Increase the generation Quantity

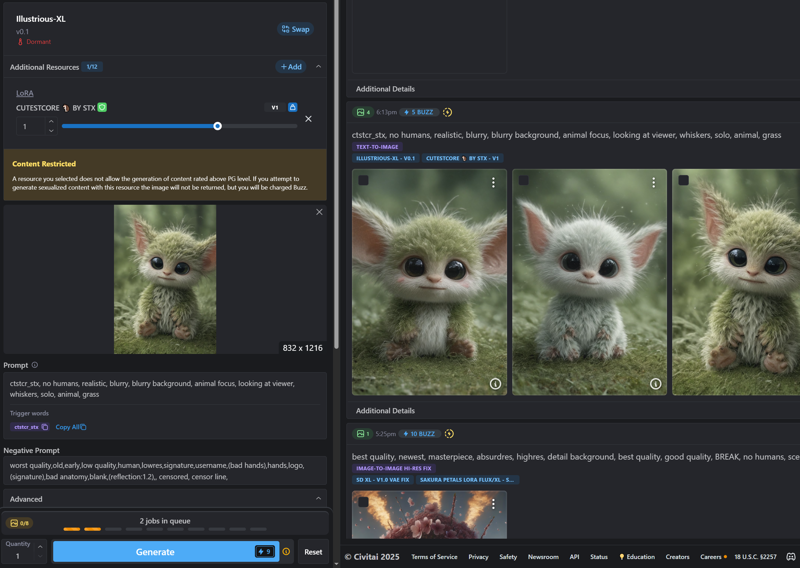pos(40,547)
